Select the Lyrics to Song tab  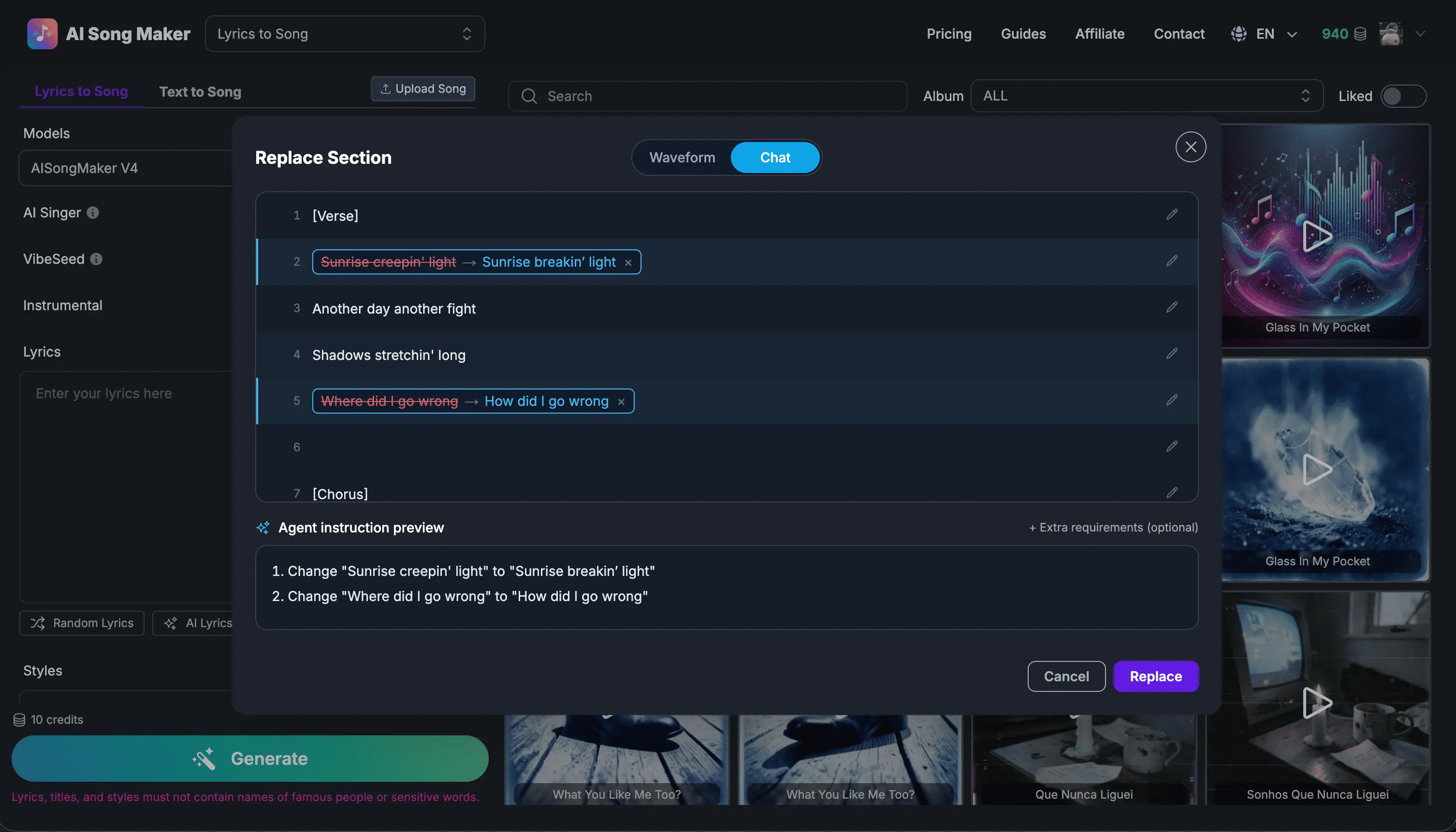(x=81, y=91)
